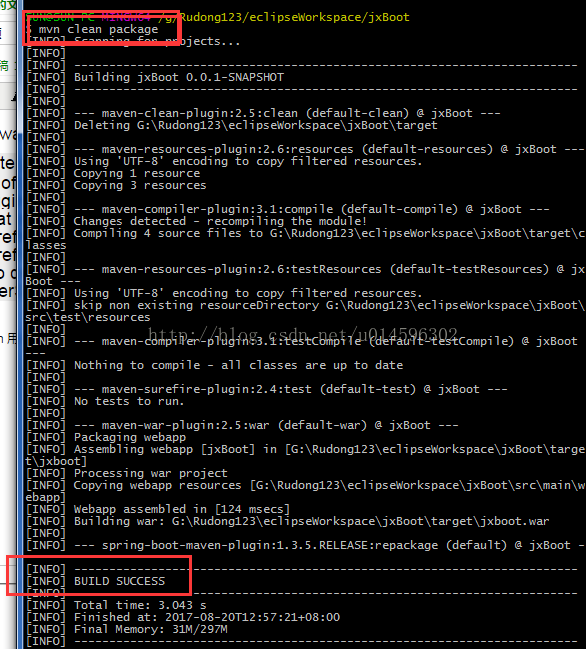
Task: Click the maven-war-plugin:2.5:war line
Action: pyautogui.click(x=242, y=425)
